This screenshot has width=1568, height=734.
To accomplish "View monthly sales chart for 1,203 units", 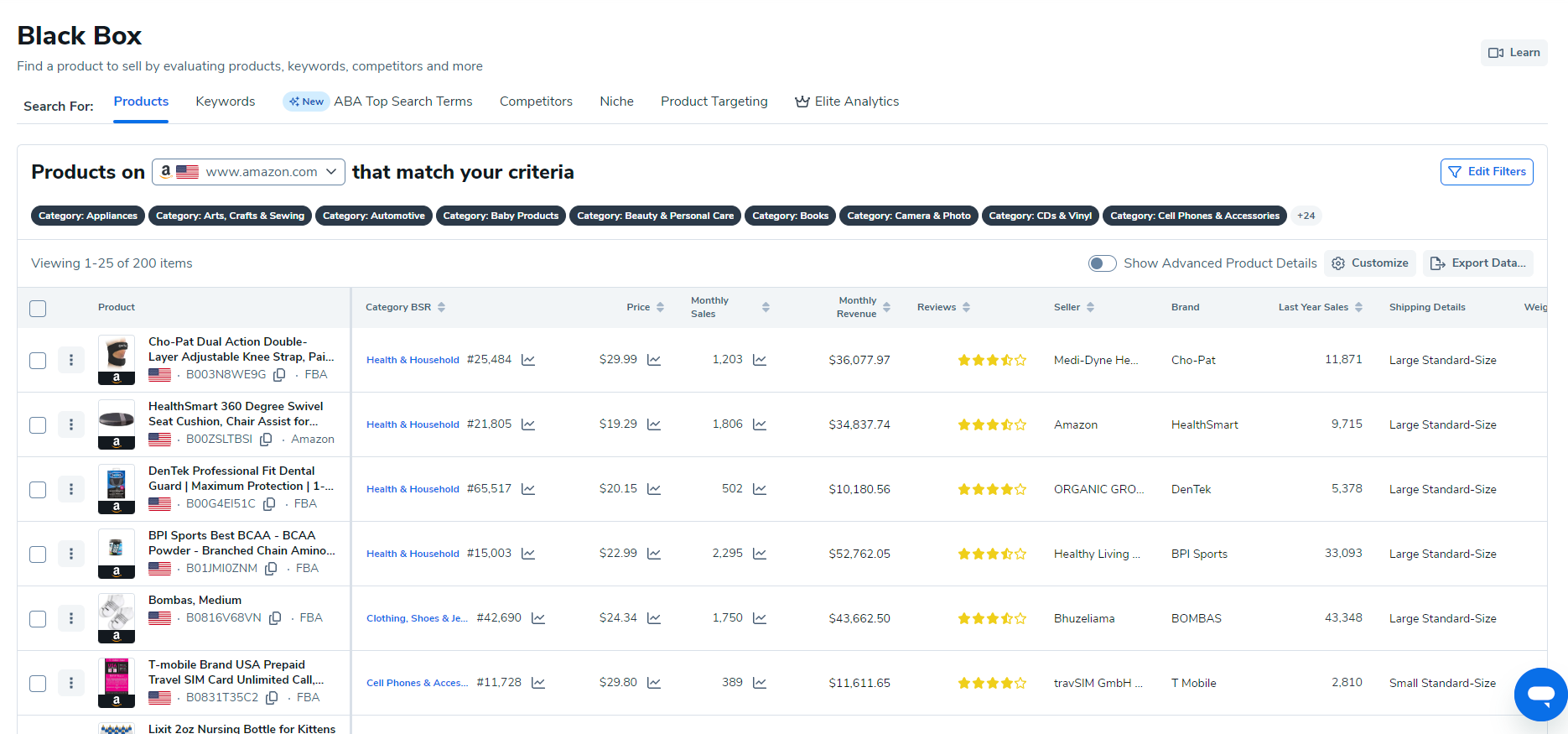I will tap(760, 360).
